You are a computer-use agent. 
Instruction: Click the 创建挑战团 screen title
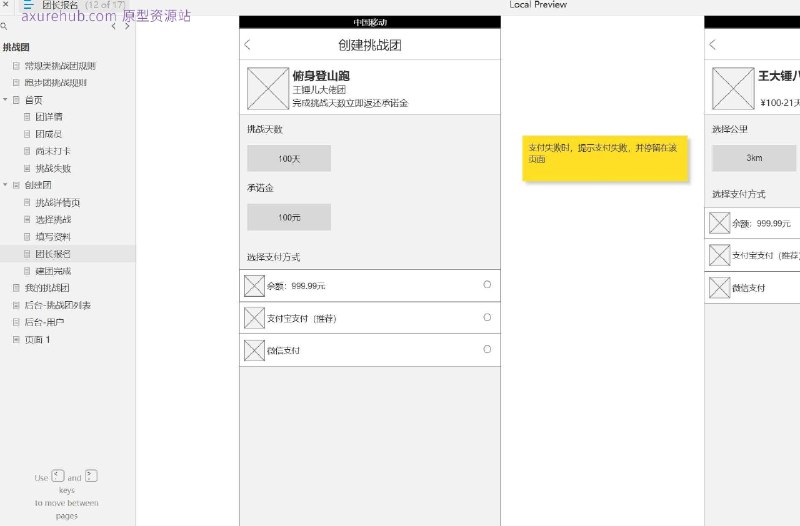tap(370, 45)
